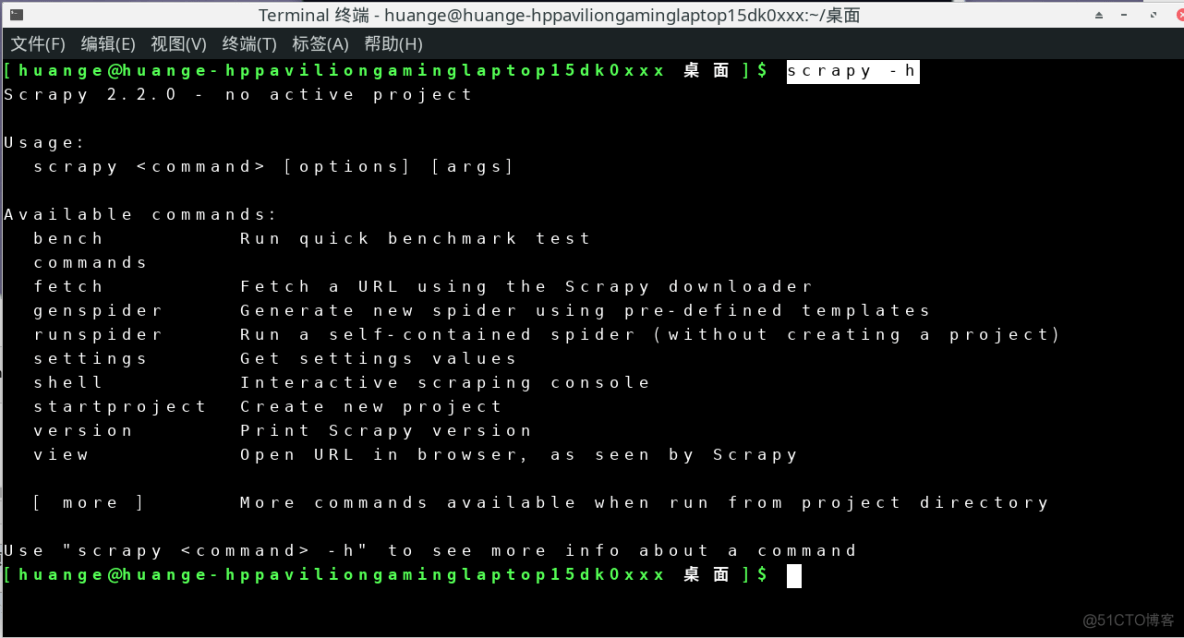The image size is (1184, 638).
Task: Click the '[ more ]' entry
Action: point(88,504)
